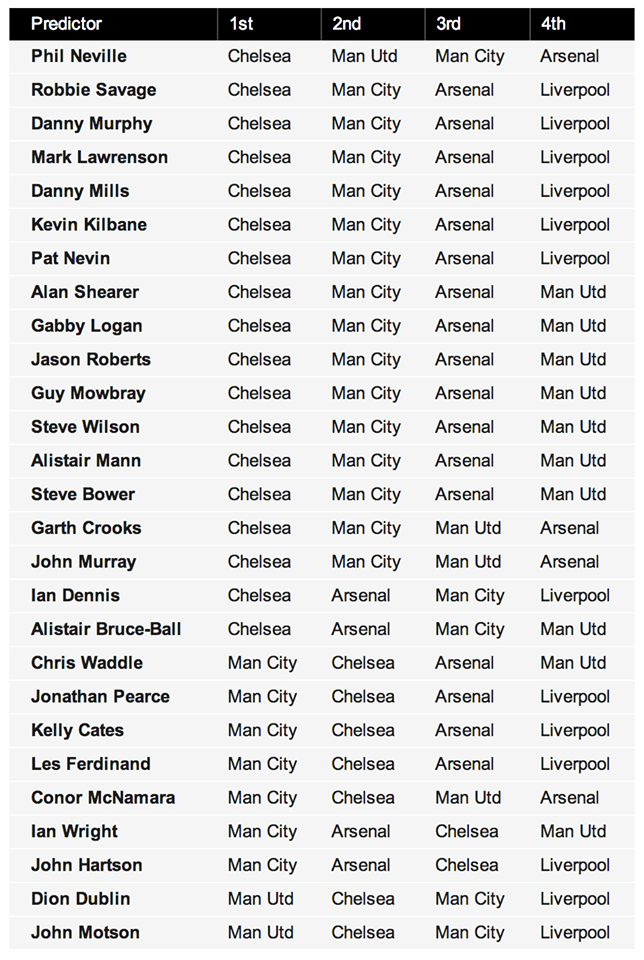Click Conor McNamara's 3rd place Man Utd cell
644x960 pixels.
pos(468,797)
